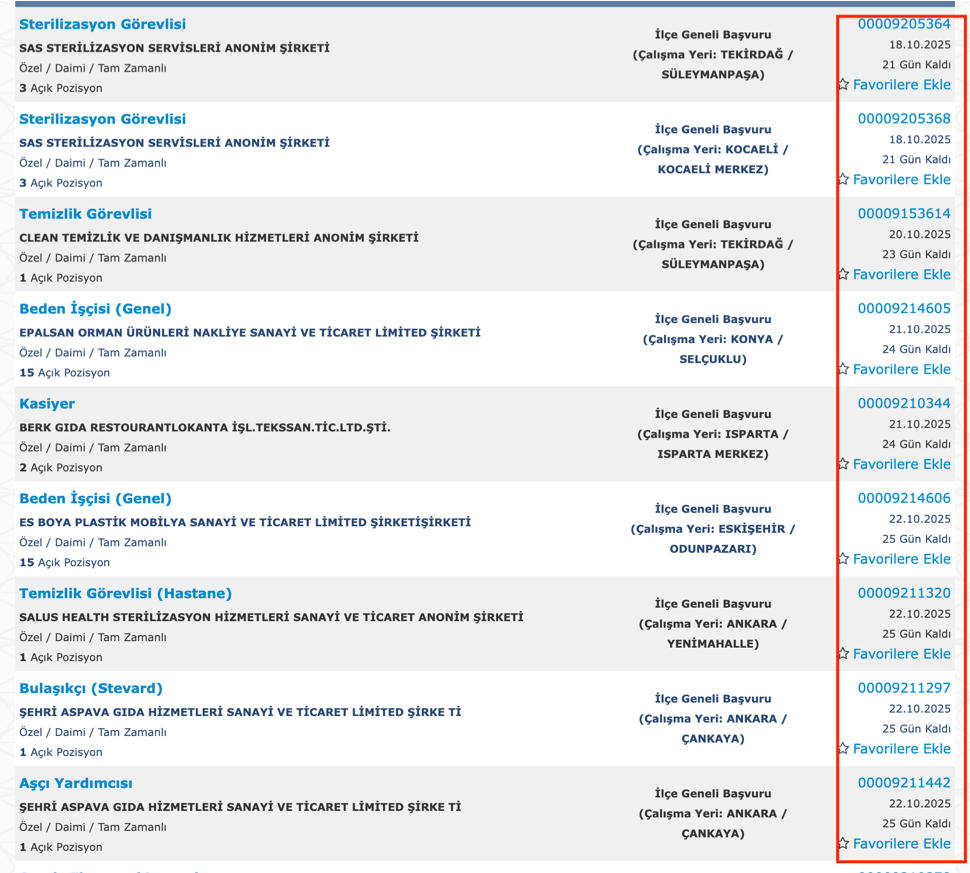Image resolution: width=970 pixels, height=873 pixels.
Task: Click the favorite star for listing 00009214605
Action: (844, 369)
